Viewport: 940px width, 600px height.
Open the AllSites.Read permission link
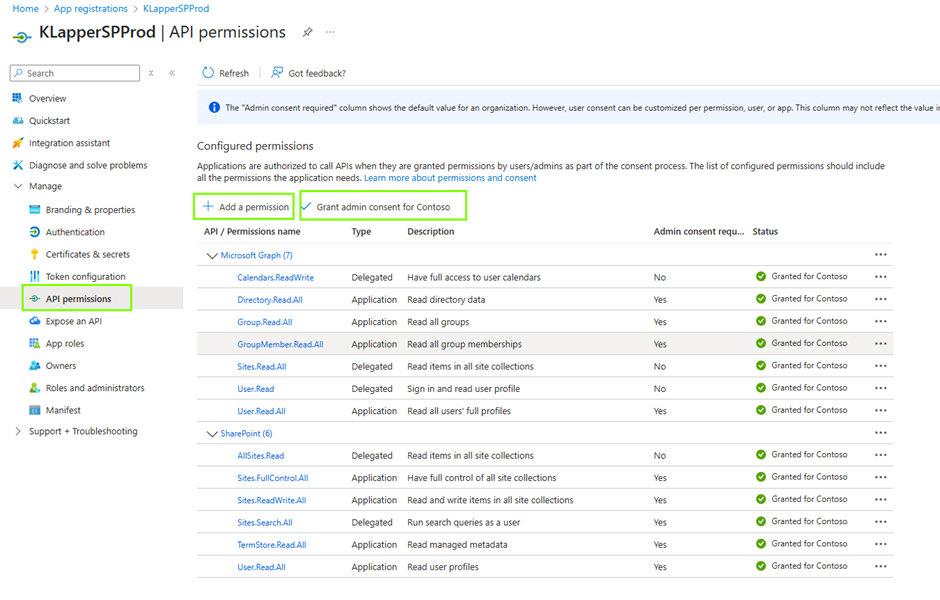[261, 456]
